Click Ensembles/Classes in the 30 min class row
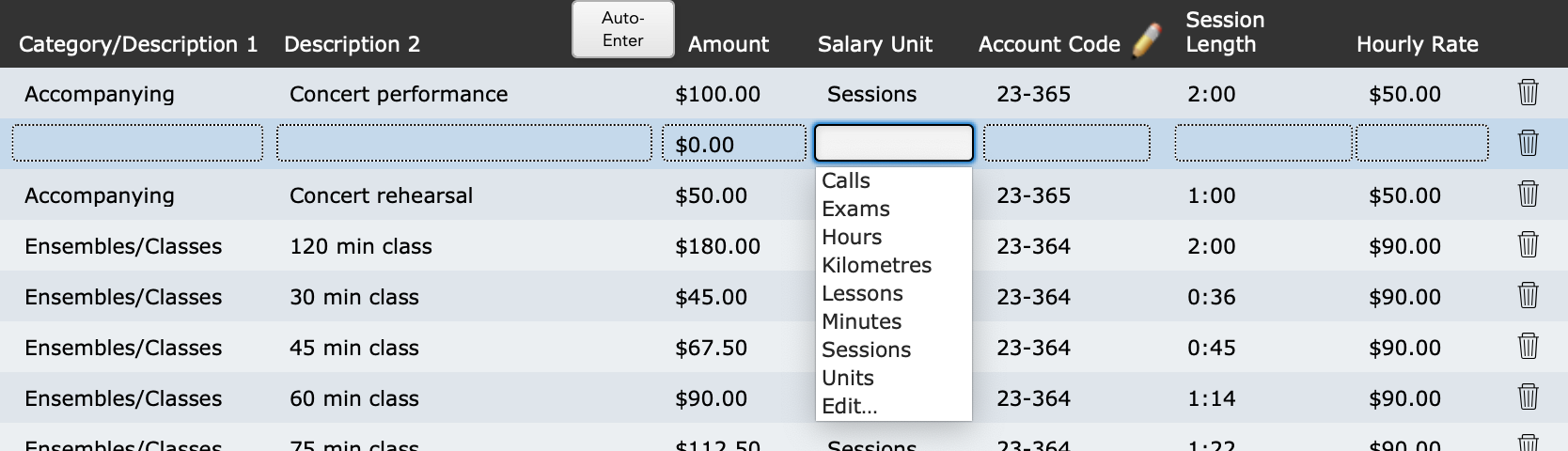 coord(123,297)
